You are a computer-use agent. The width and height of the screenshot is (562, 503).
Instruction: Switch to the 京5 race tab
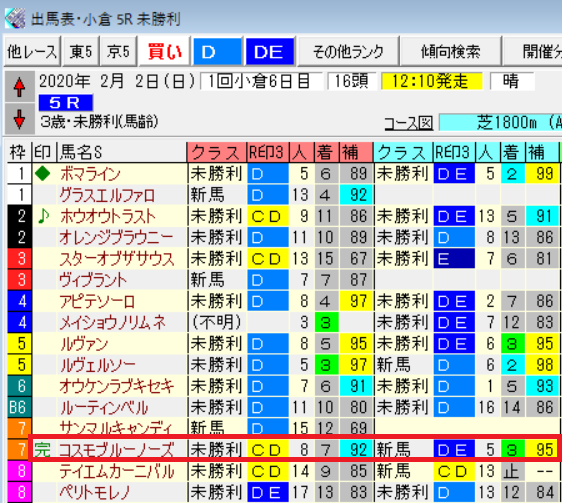coord(118,52)
